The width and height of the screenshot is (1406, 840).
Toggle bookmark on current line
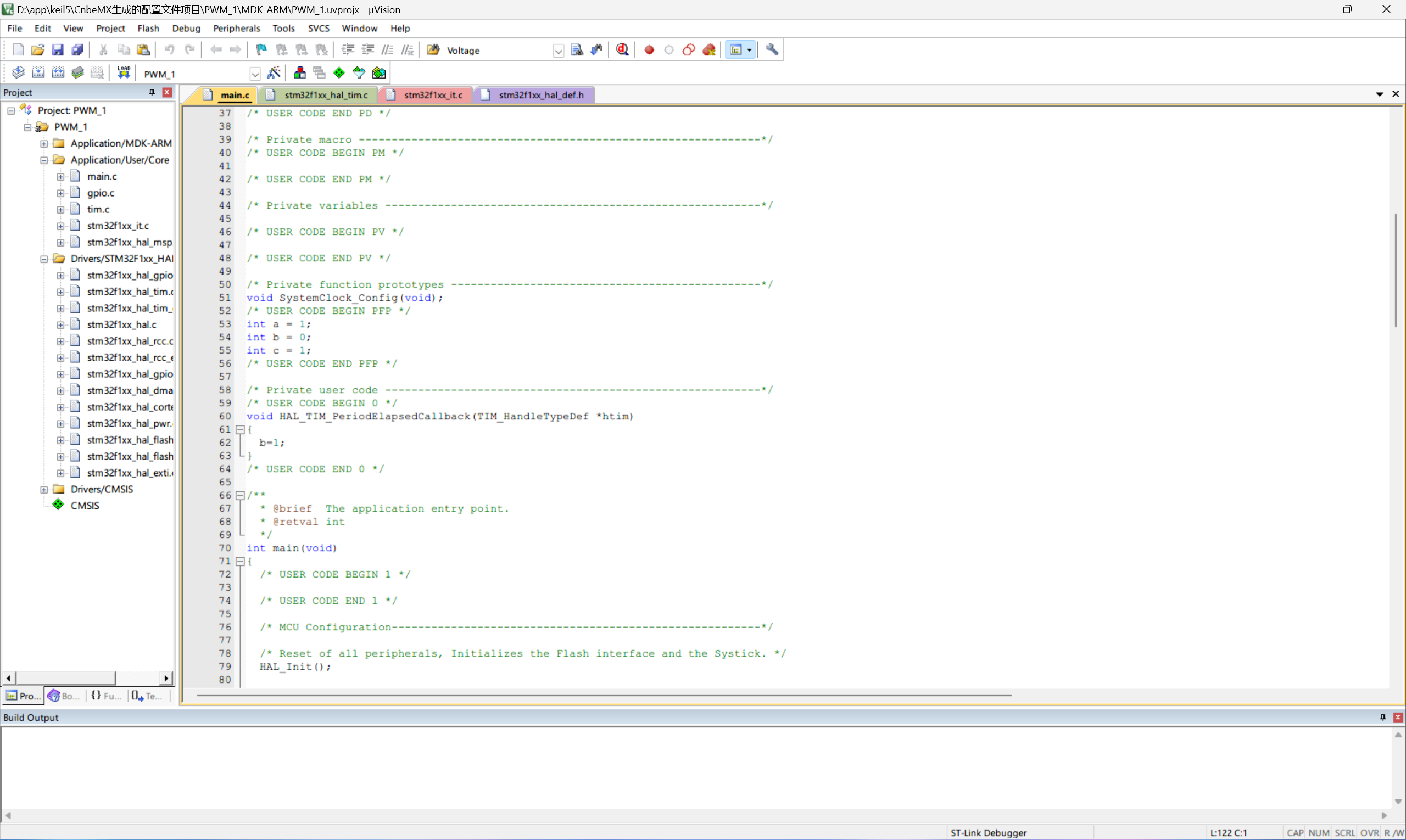click(261, 50)
